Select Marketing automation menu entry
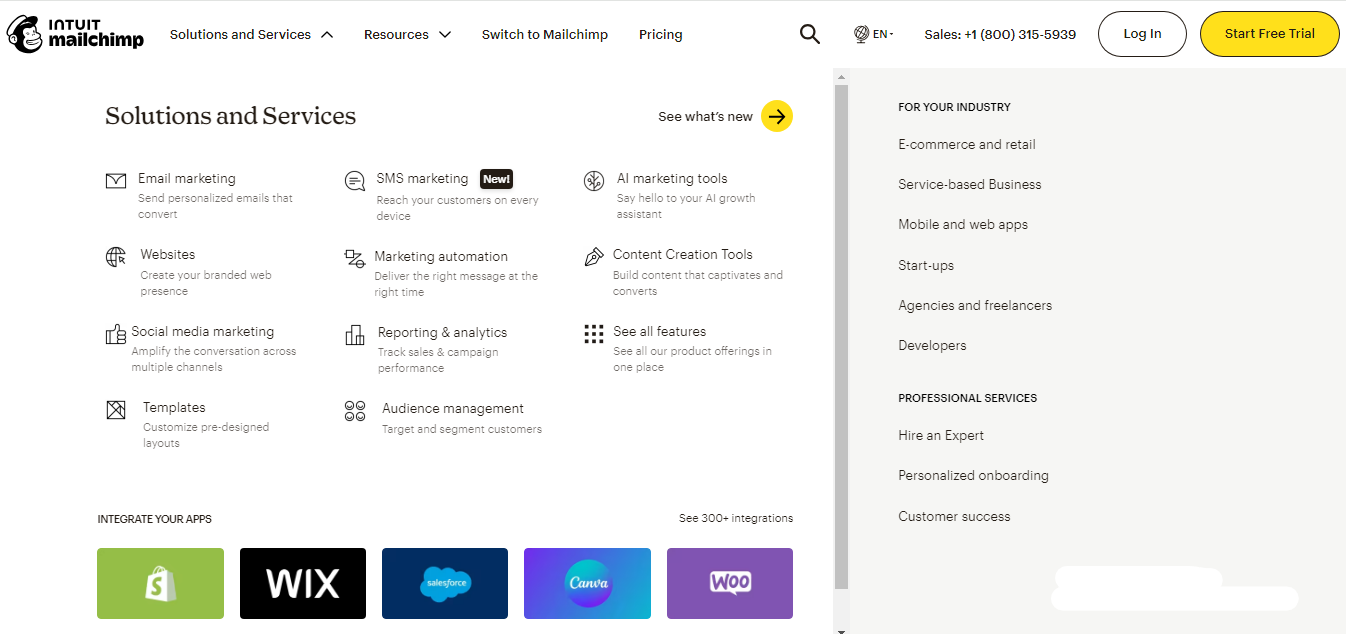This screenshot has width=1346, height=634. click(441, 256)
